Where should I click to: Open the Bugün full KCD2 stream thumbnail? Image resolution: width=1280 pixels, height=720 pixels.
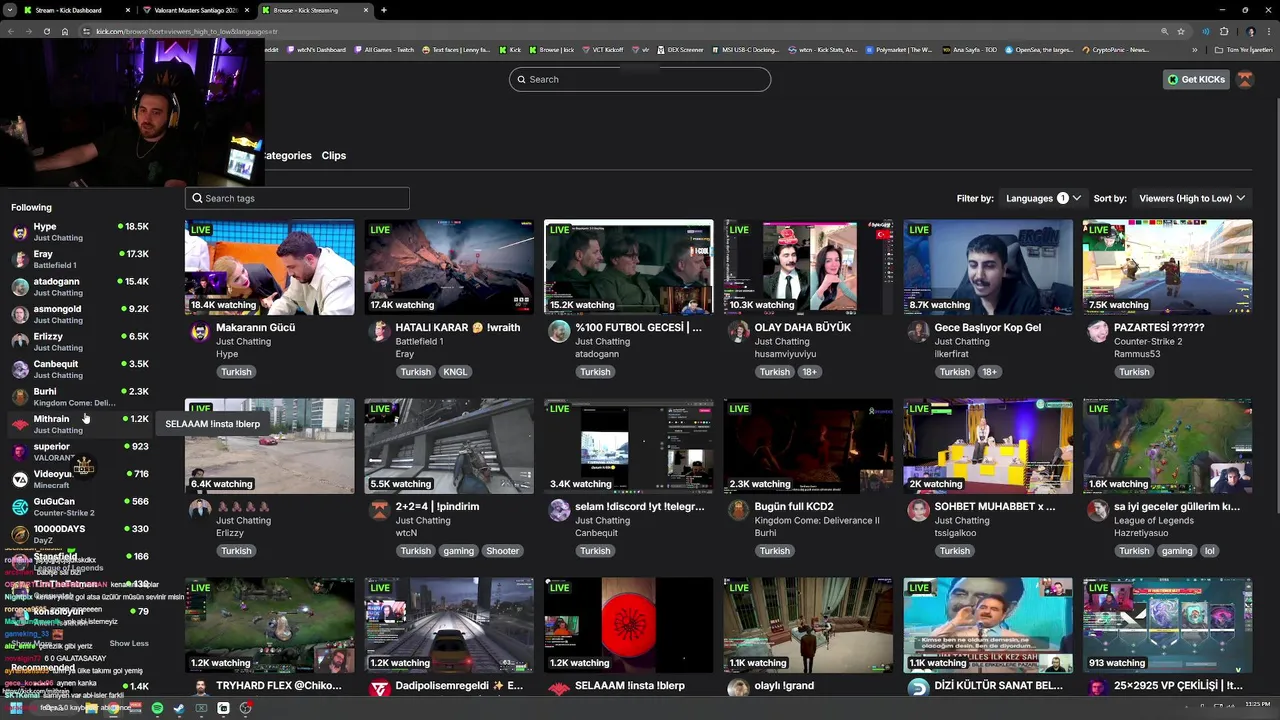[x=808, y=446]
